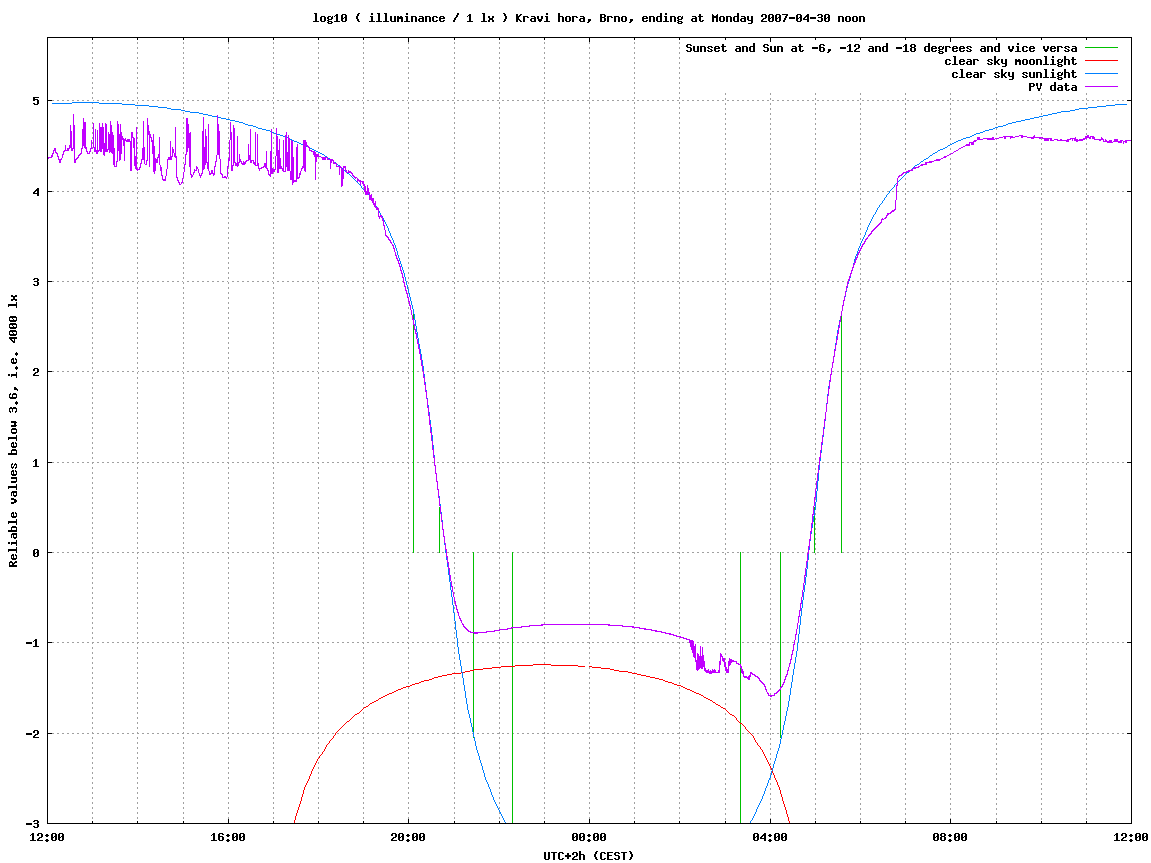Click the blue sunlight legend line sample
The image size is (1151, 863).
tap(1101, 74)
